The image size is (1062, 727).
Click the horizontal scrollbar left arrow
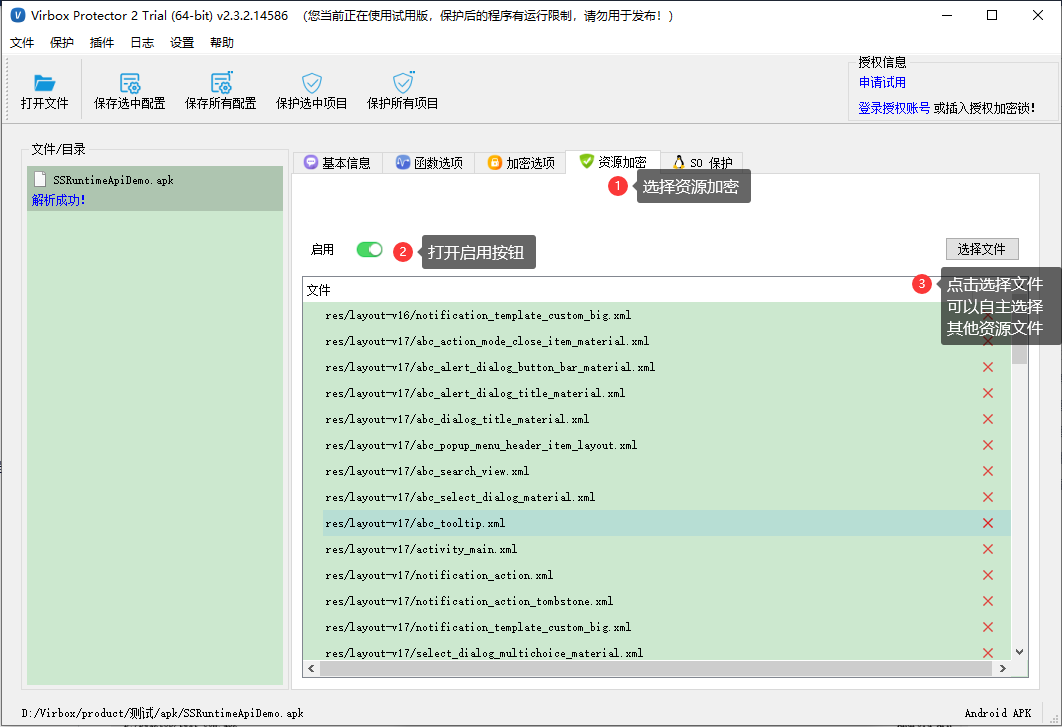[312, 668]
